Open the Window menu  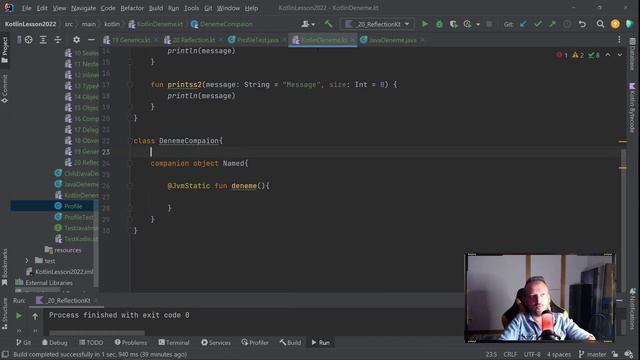click(x=228, y=8)
